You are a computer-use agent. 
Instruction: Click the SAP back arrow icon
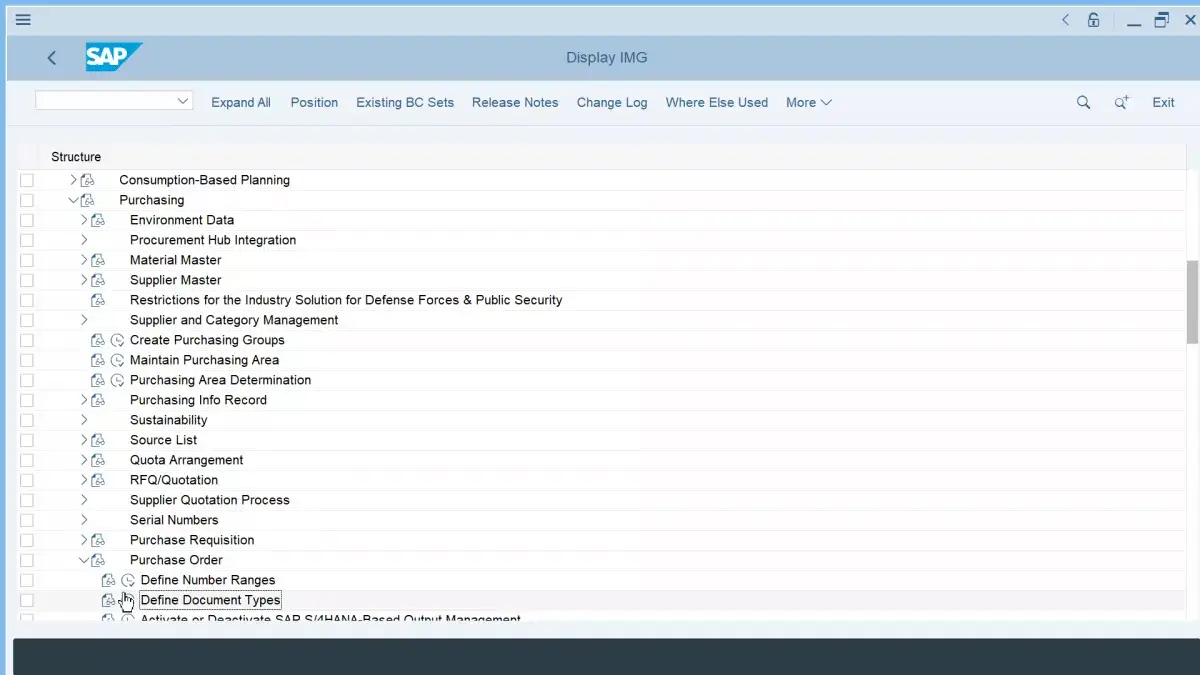click(x=52, y=58)
